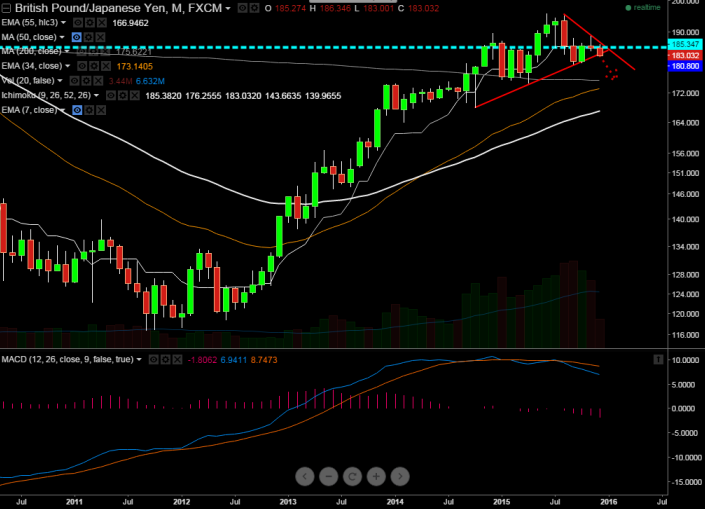The height and width of the screenshot is (509, 705).
Task: Toggle the highlighted eye for EMA (7, close)
Action: coord(77,110)
